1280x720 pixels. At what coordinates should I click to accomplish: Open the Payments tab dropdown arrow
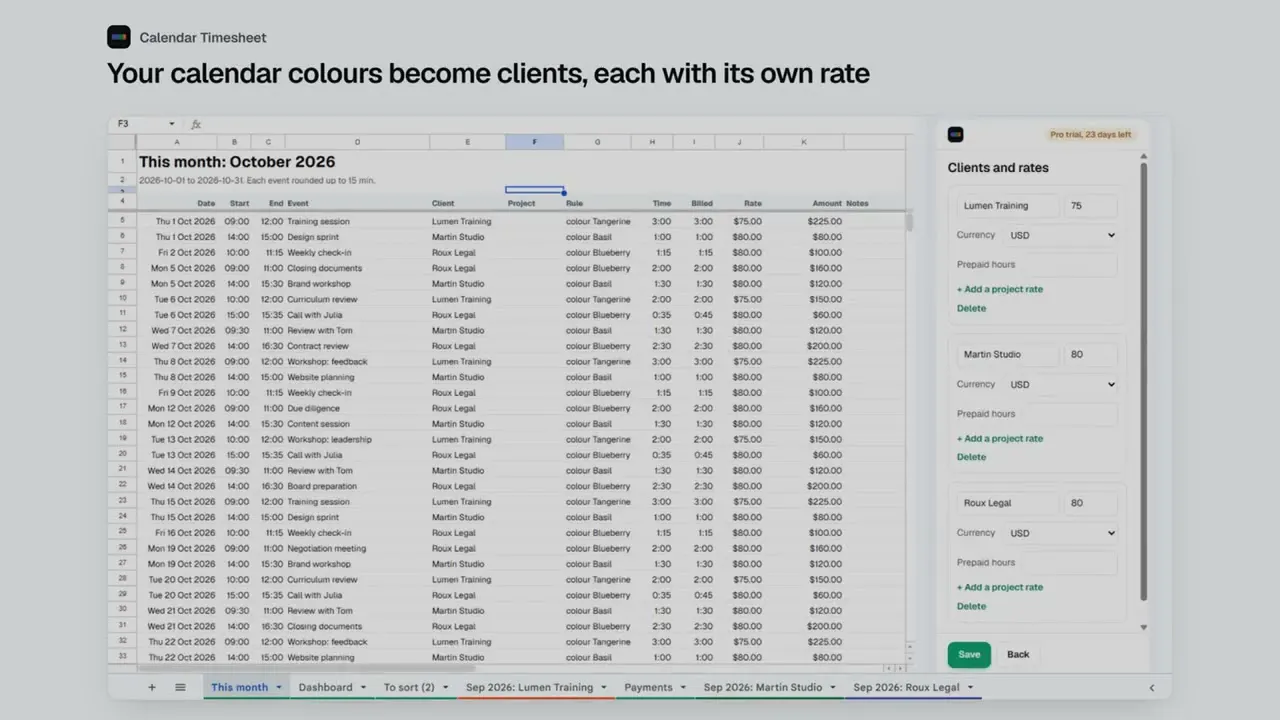(x=683, y=687)
